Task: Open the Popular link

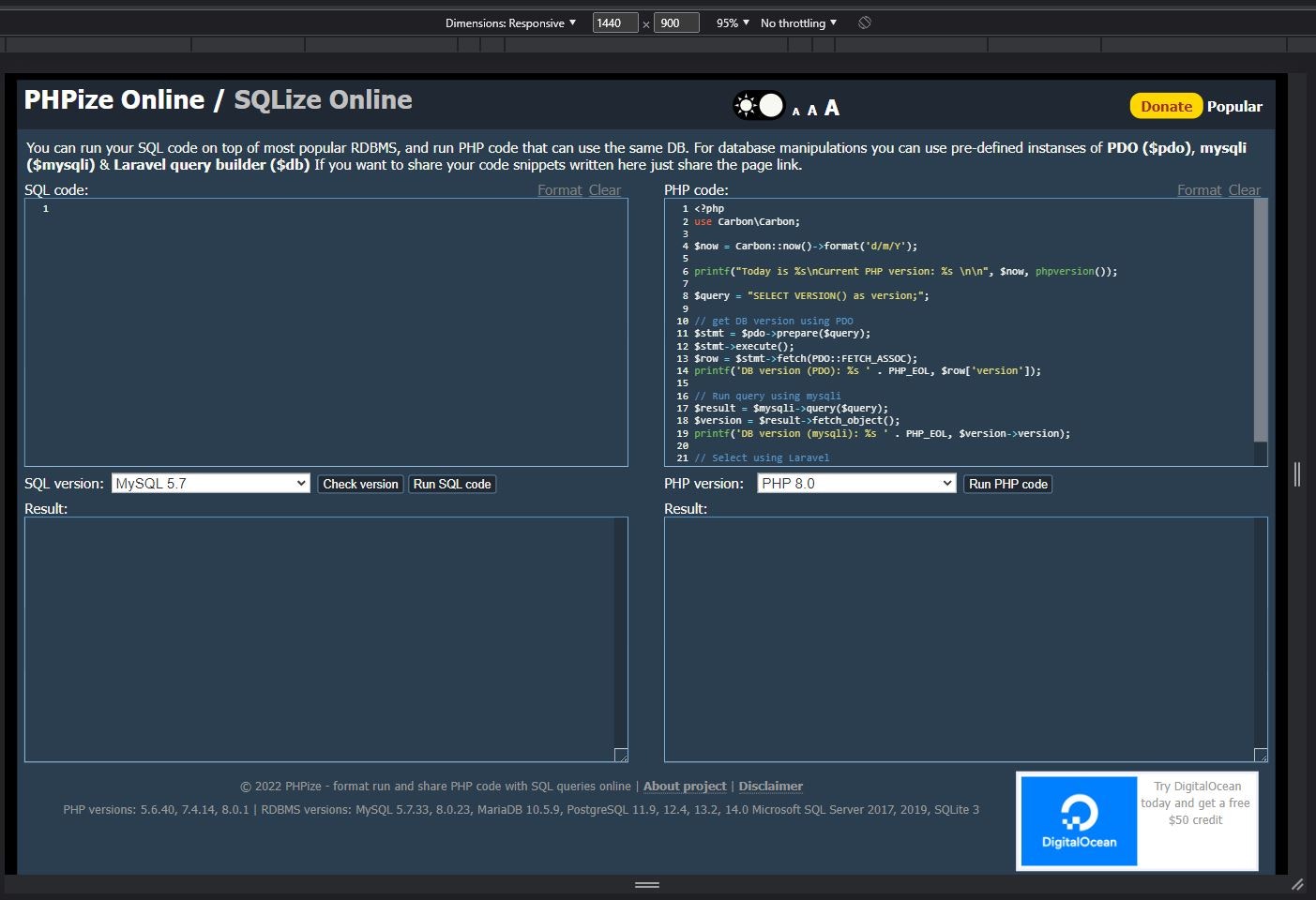Action: point(1234,106)
